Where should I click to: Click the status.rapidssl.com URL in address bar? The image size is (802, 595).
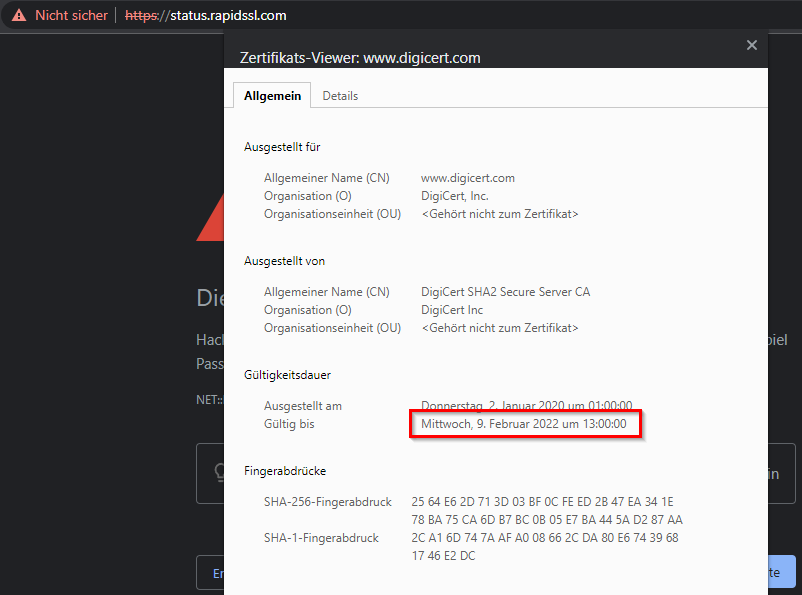click(x=206, y=15)
